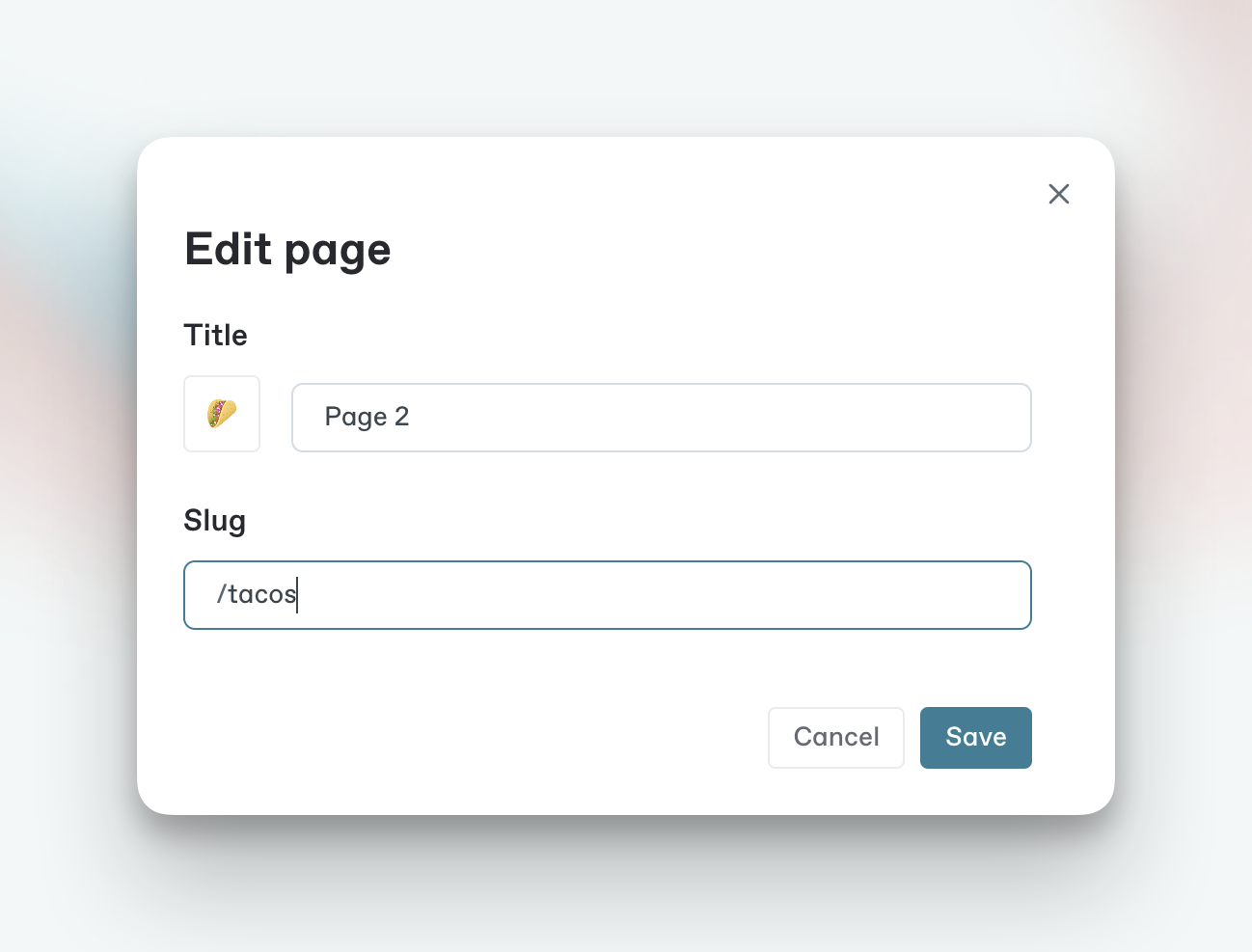Click the "Title" field label
The width and height of the screenshot is (1252, 952).
[x=215, y=336]
